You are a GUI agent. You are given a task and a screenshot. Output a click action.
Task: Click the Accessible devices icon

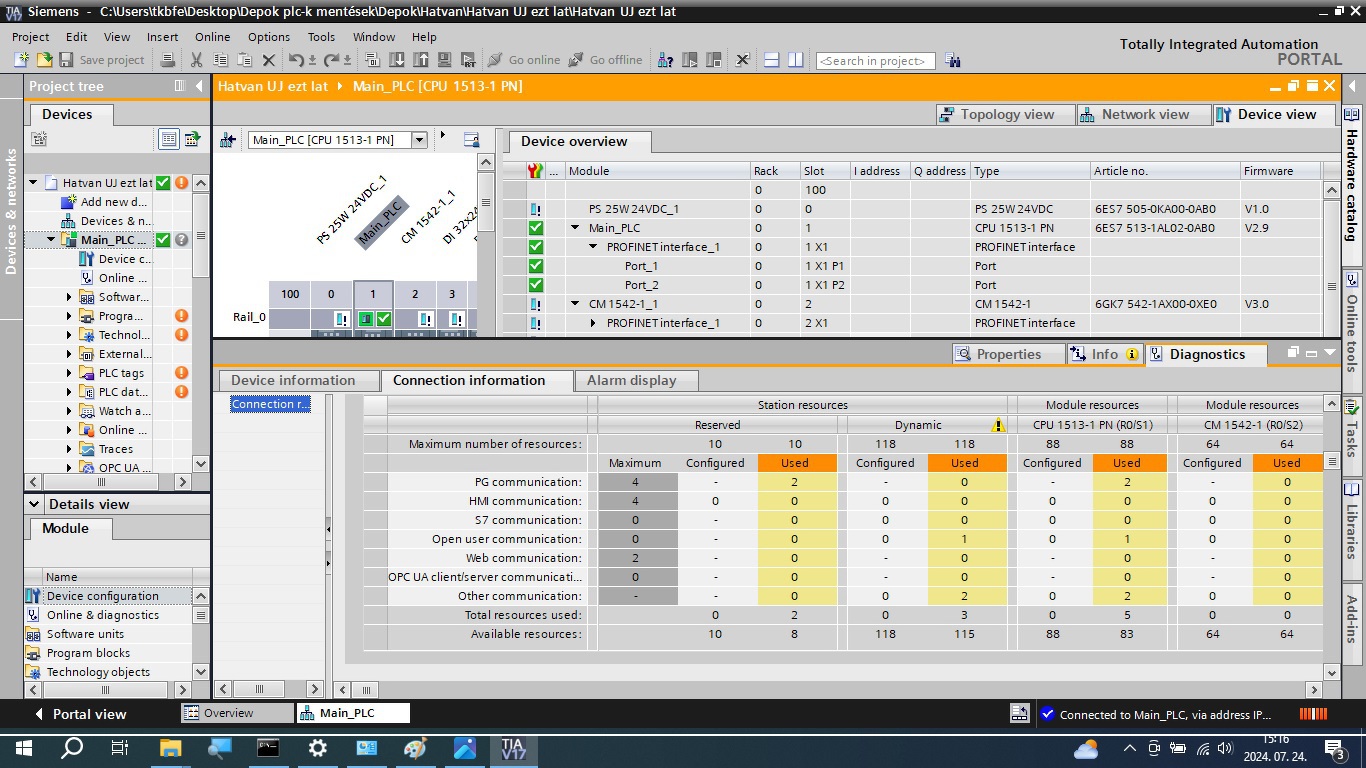tap(665, 60)
